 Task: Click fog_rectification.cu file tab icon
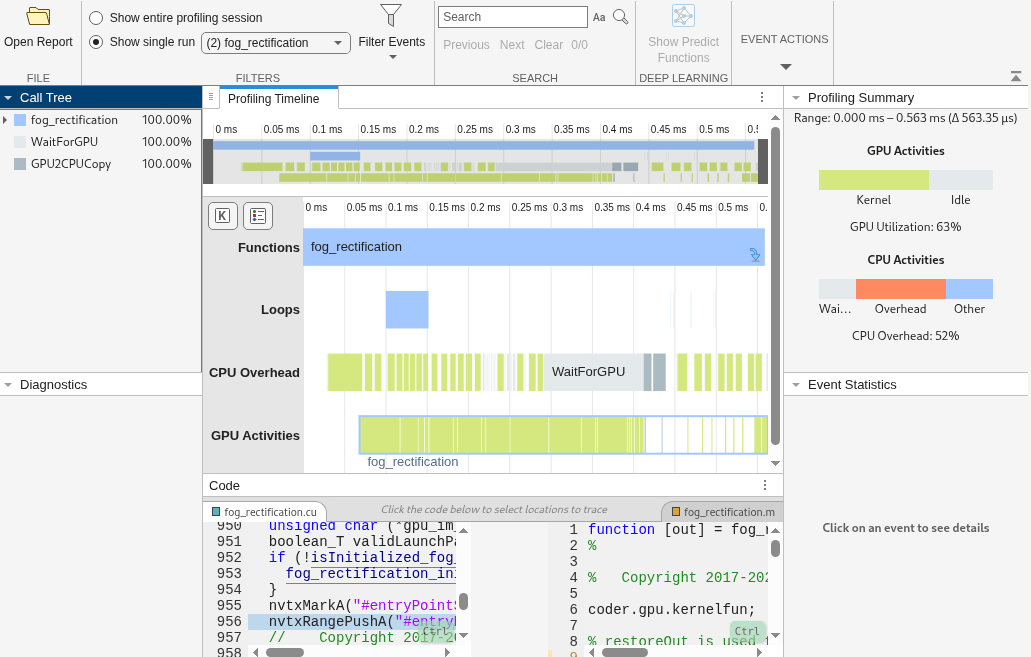216,512
